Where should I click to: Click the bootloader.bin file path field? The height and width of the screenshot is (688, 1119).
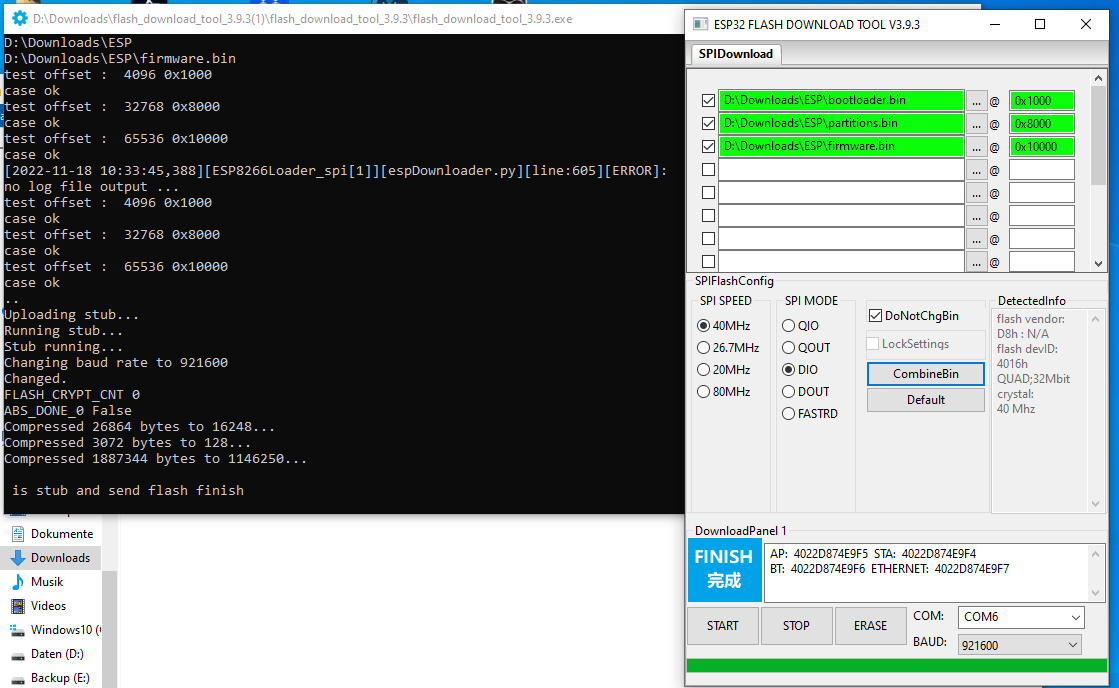pyautogui.click(x=841, y=101)
